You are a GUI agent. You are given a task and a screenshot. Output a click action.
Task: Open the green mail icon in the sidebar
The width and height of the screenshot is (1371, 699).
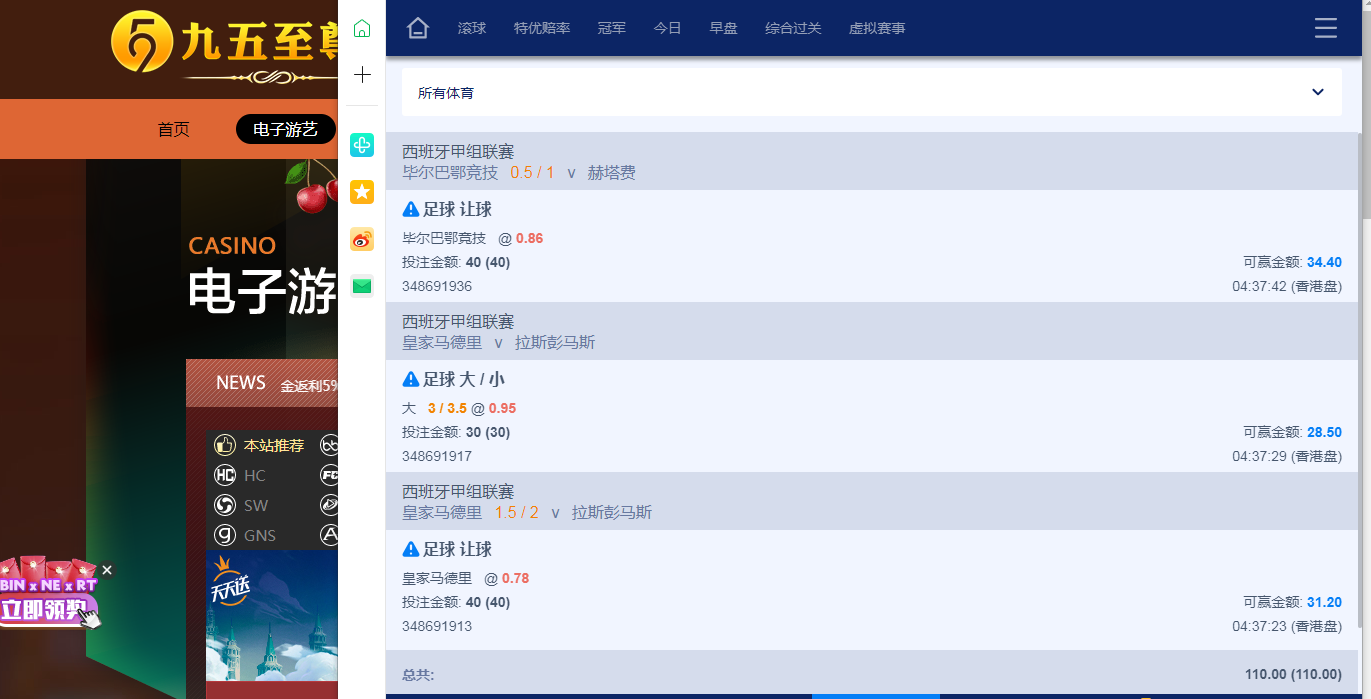362,286
